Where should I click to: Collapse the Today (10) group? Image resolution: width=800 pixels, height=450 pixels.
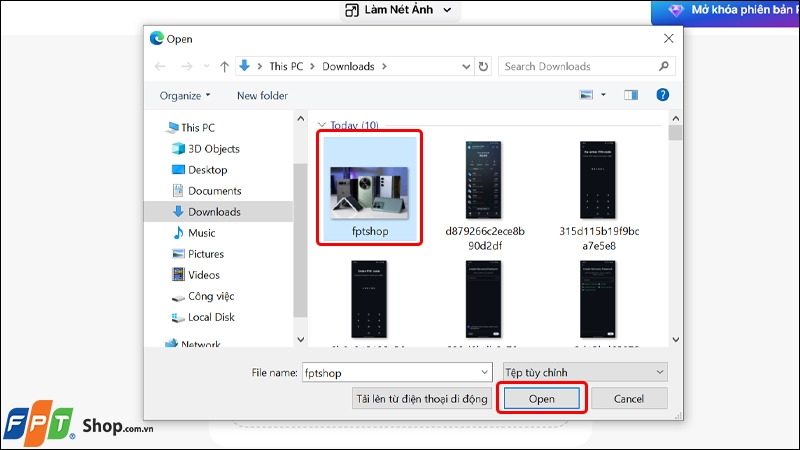(321, 125)
